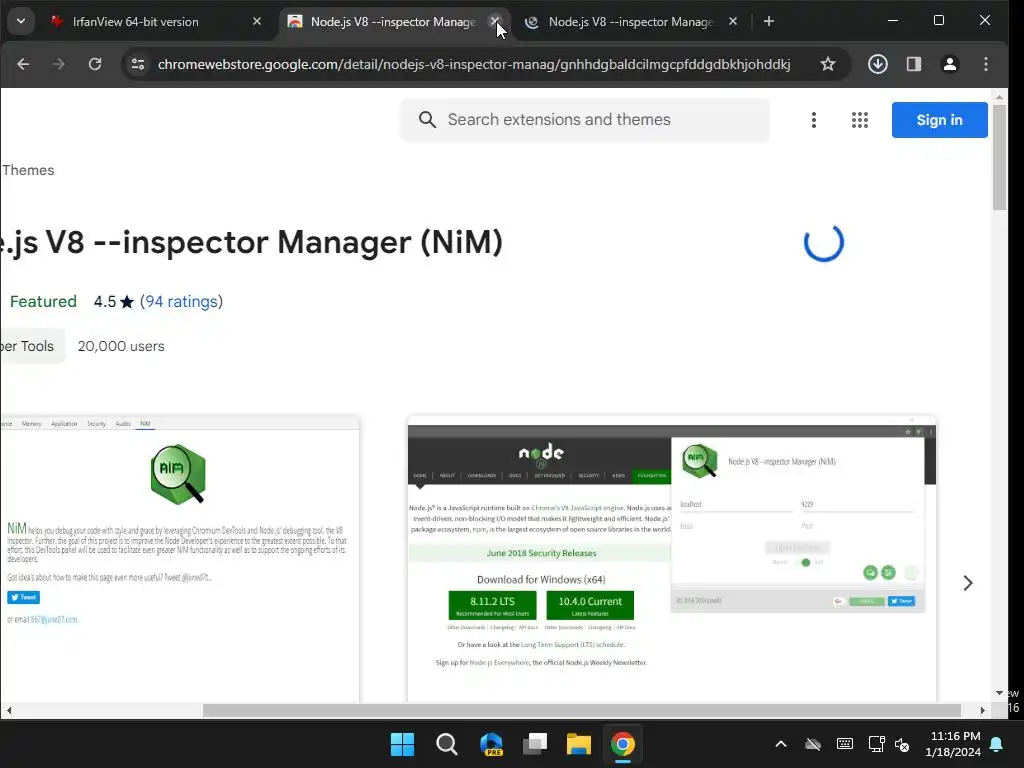
Task: Launch Microsoft Edge PRE from taskbar
Action: click(491, 744)
